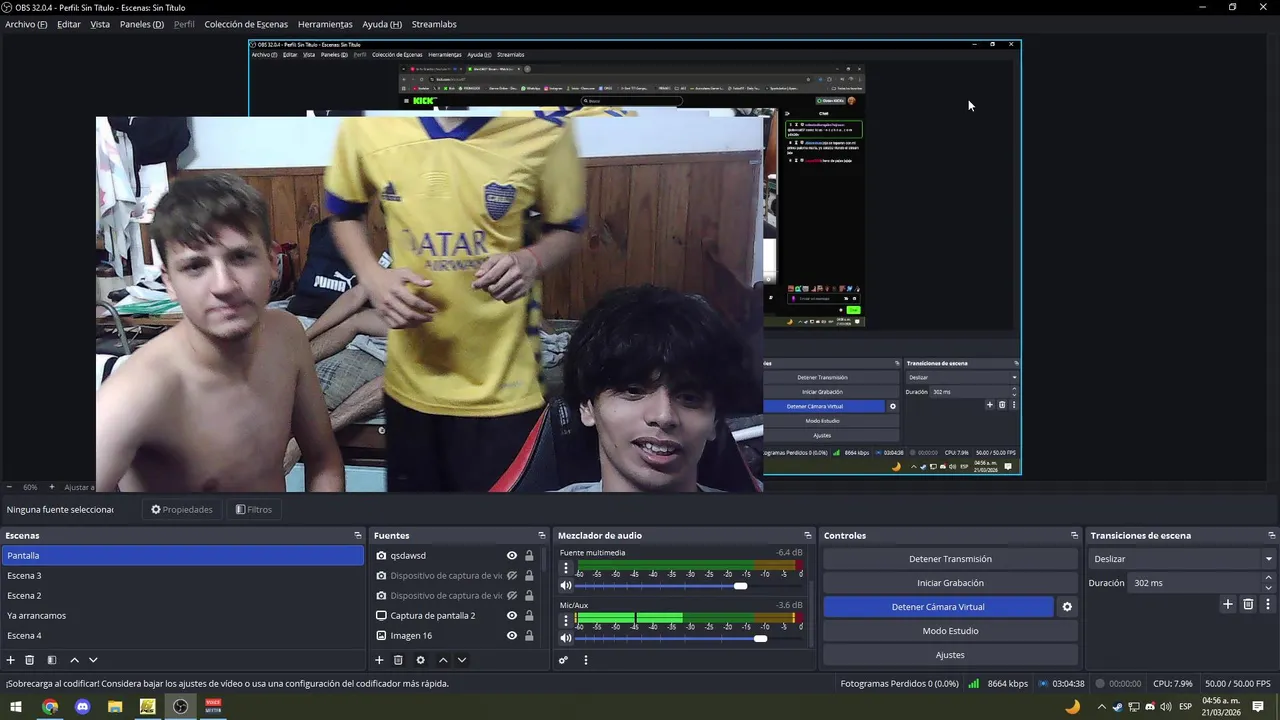Enable Modo Estudio
The image size is (1280, 720).
click(950, 631)
